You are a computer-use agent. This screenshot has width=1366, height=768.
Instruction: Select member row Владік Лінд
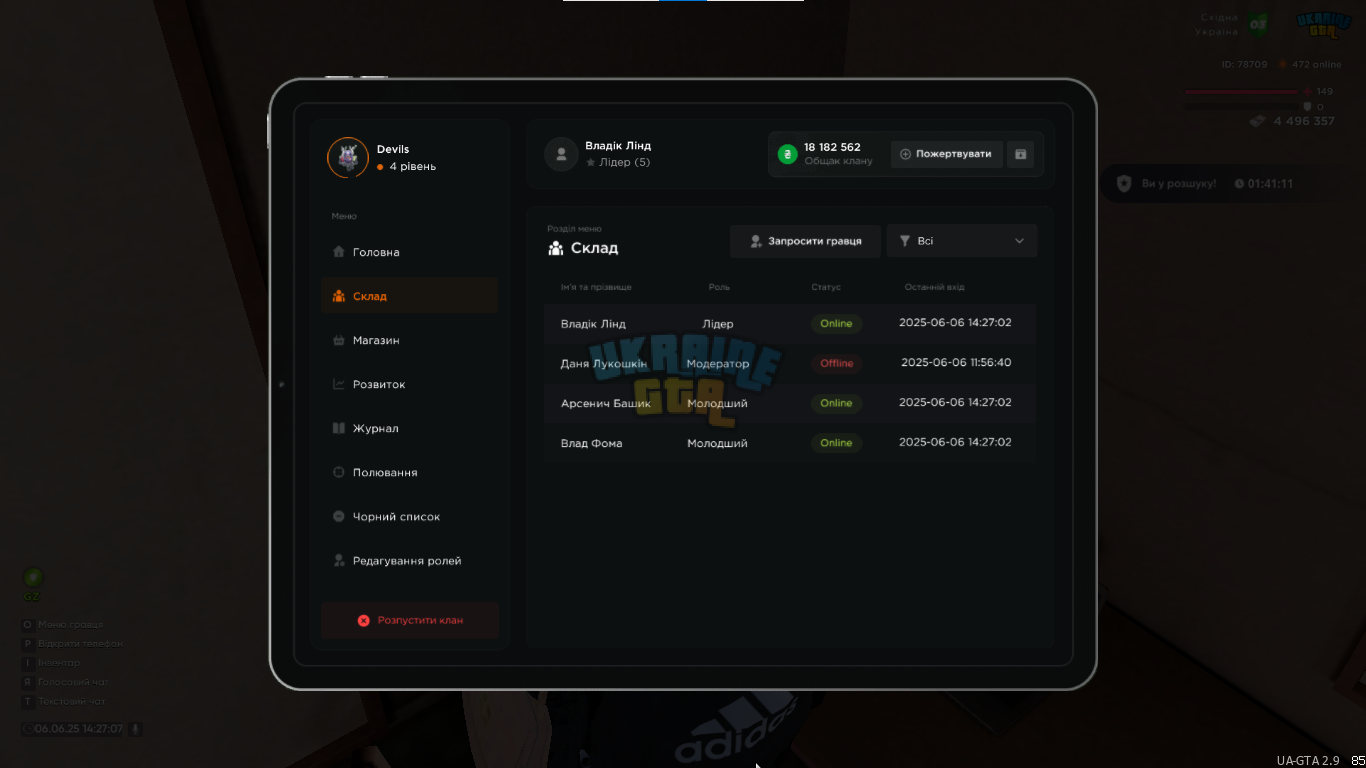click(x=790, y=324)
